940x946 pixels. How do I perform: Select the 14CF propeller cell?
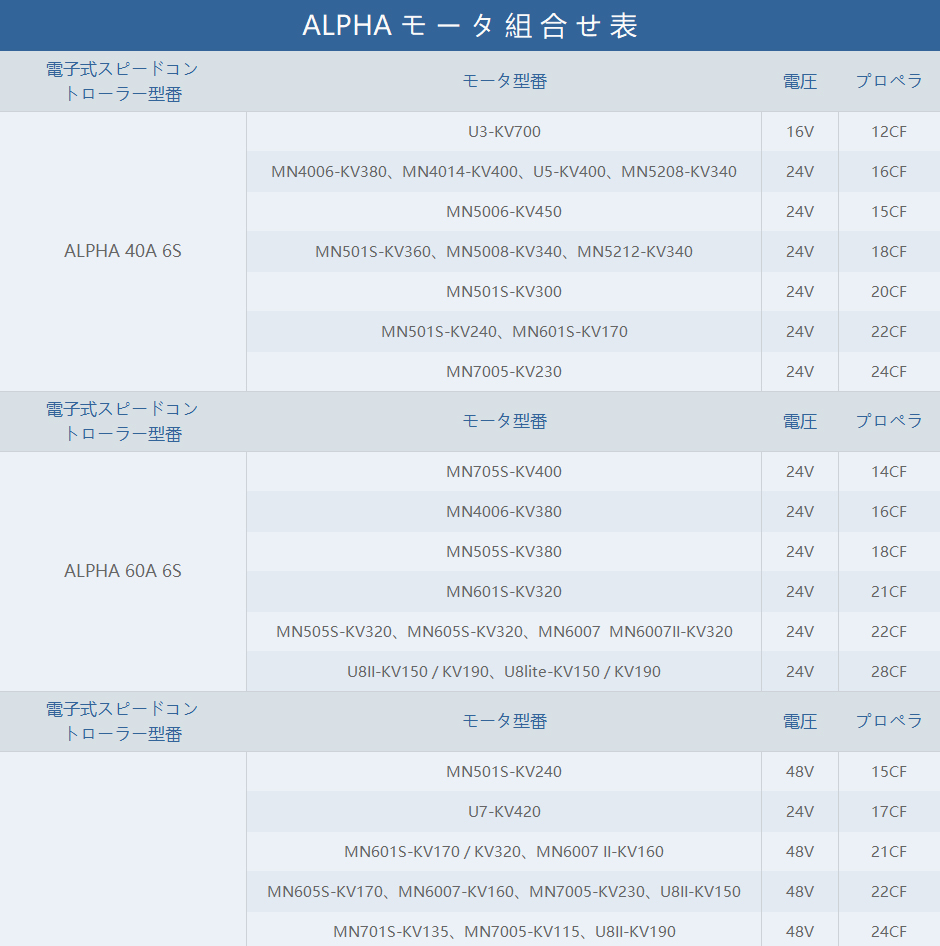(888, 471)
